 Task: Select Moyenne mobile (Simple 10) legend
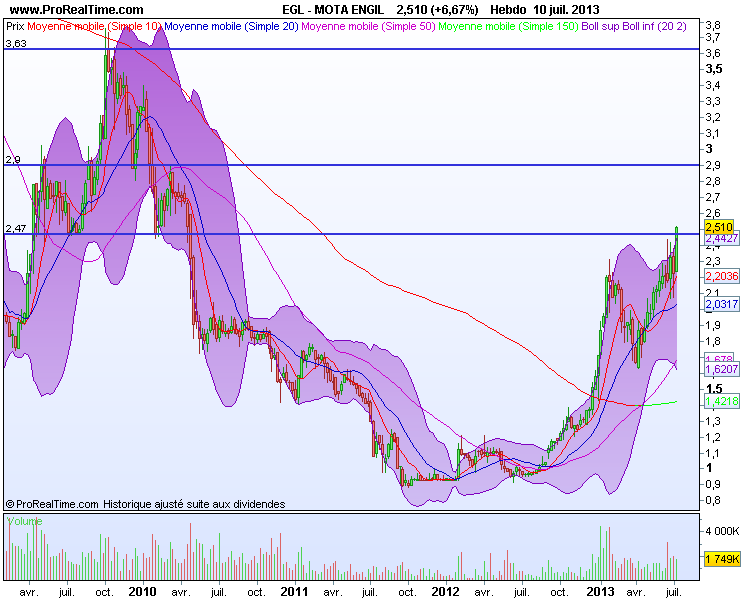click(x=94, y=26)
